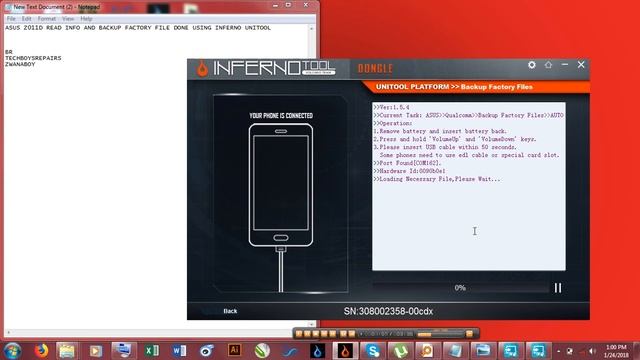
Task: Click the Inferno flame logo
Action: [x=202, y=68]
